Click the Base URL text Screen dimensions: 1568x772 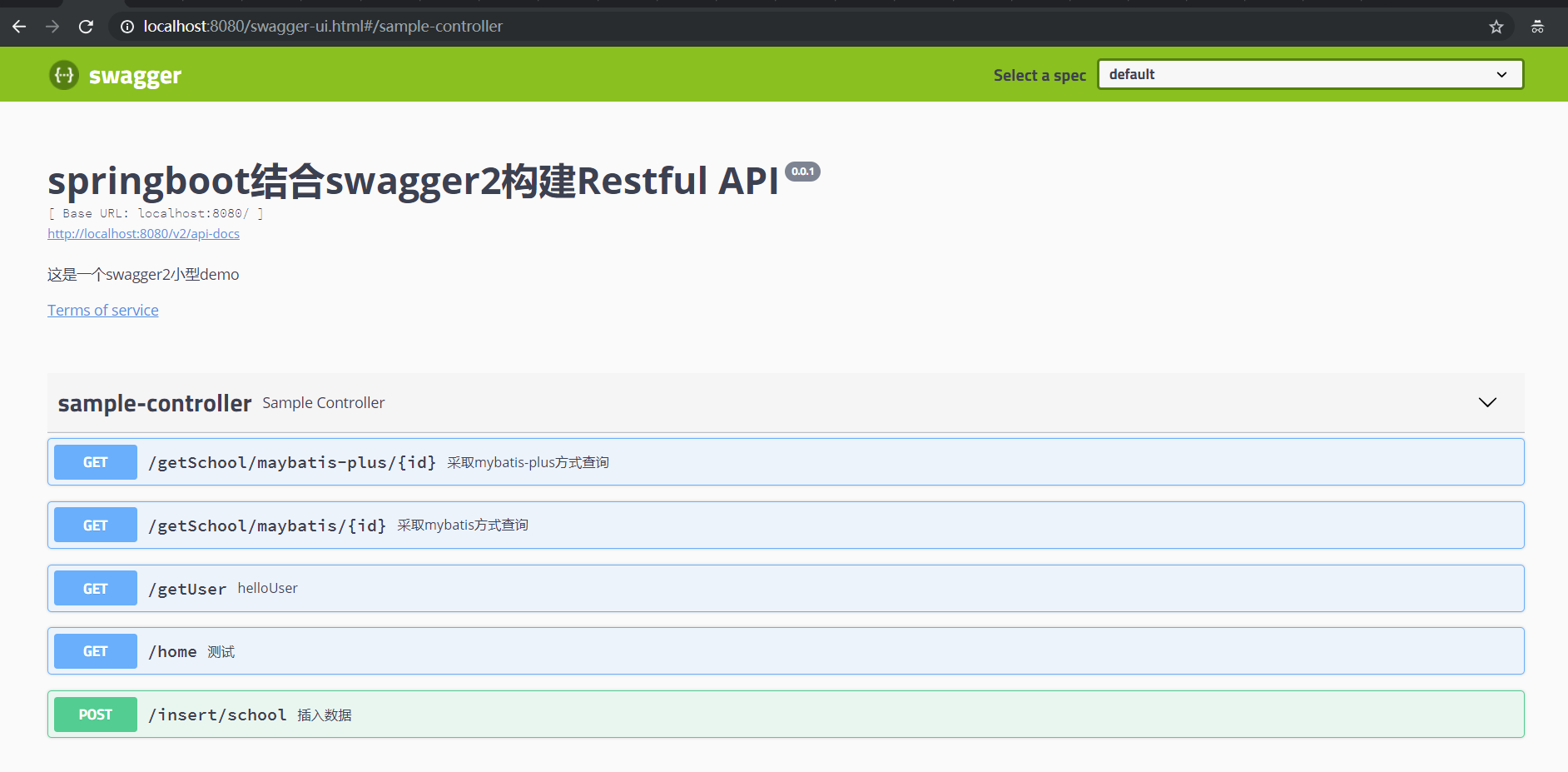(x=156, y=213)
